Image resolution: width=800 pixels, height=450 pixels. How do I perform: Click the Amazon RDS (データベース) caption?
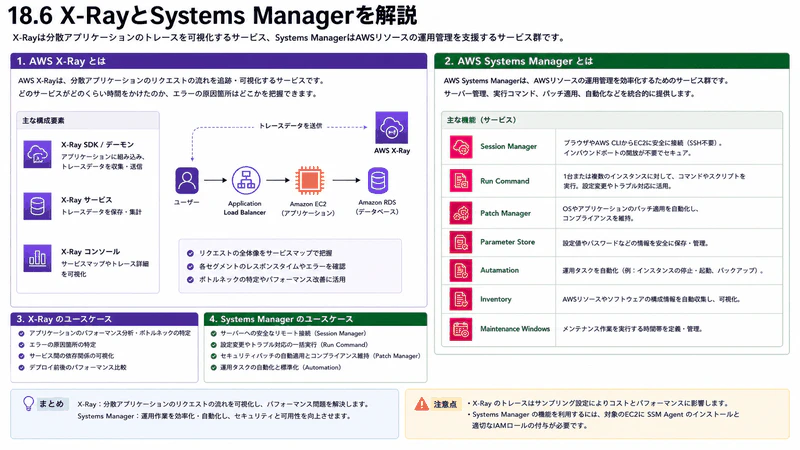click(377, 207)
